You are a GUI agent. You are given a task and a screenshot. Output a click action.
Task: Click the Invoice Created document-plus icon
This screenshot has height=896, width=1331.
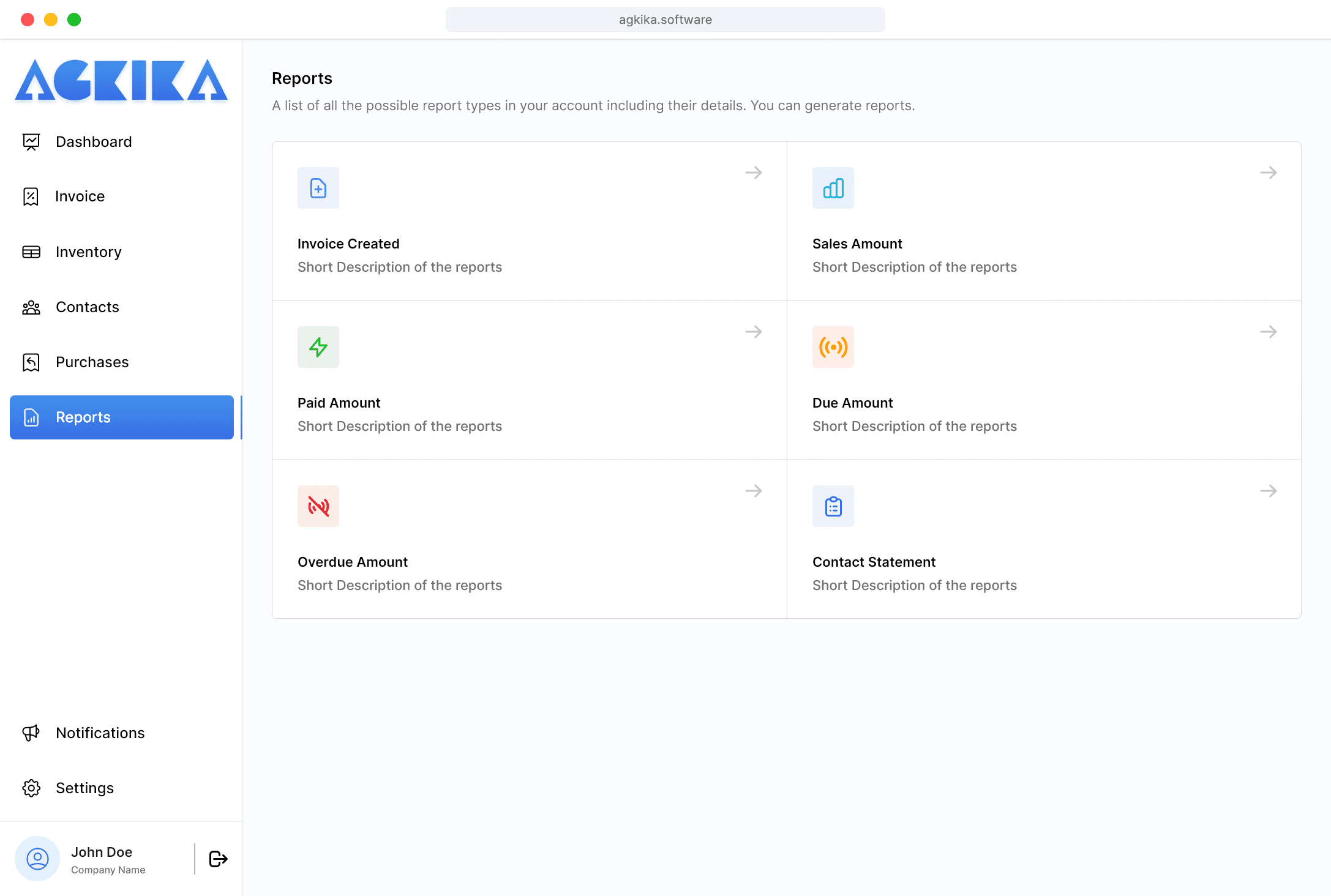coord(318,188)
